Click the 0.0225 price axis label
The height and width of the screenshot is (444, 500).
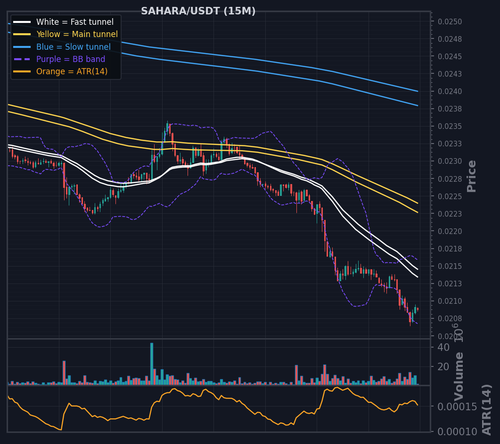tap(450, 196)
